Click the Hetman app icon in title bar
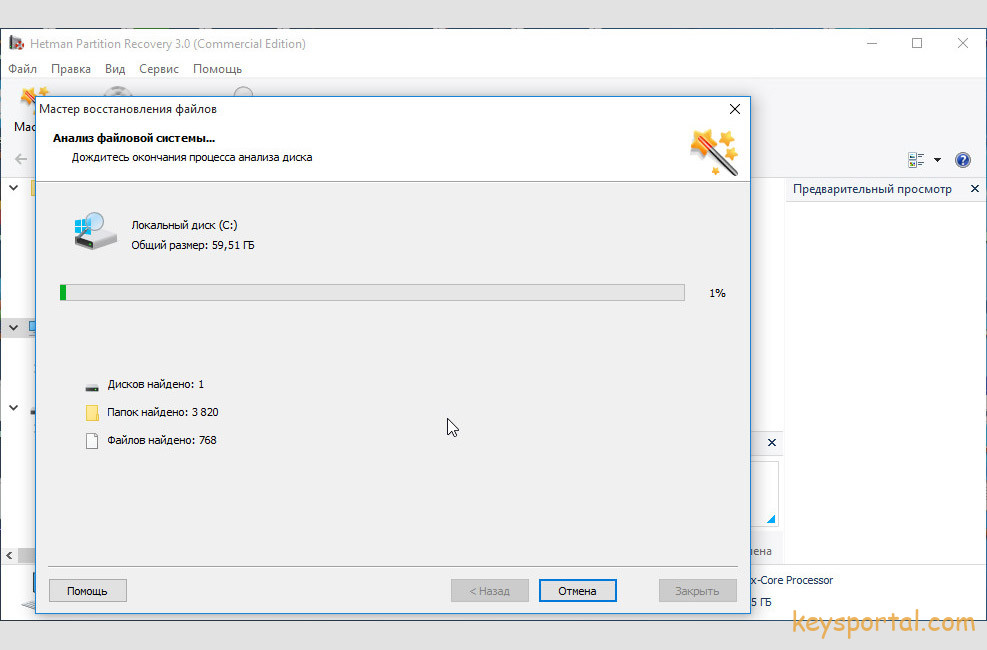 [16, 44]
